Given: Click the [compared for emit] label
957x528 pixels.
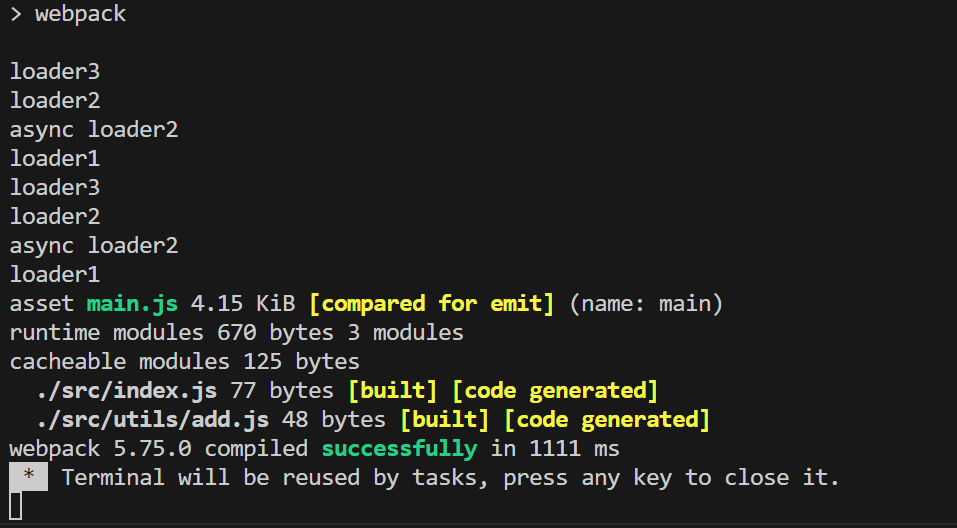Looking at the screenshot, I should pyautogui.click(x=431, y=303).
